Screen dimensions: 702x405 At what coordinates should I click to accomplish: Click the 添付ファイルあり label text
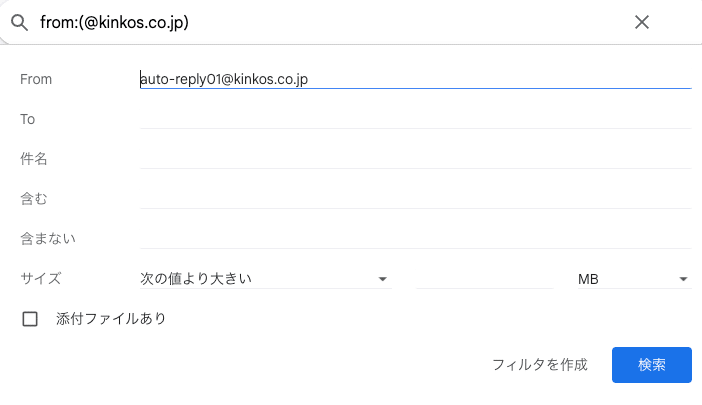click(111, 319)
